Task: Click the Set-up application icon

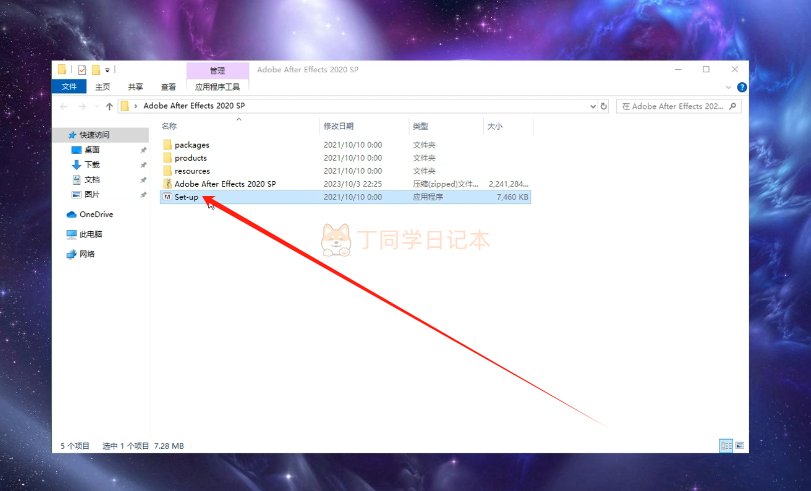Action: click(167, 197)
